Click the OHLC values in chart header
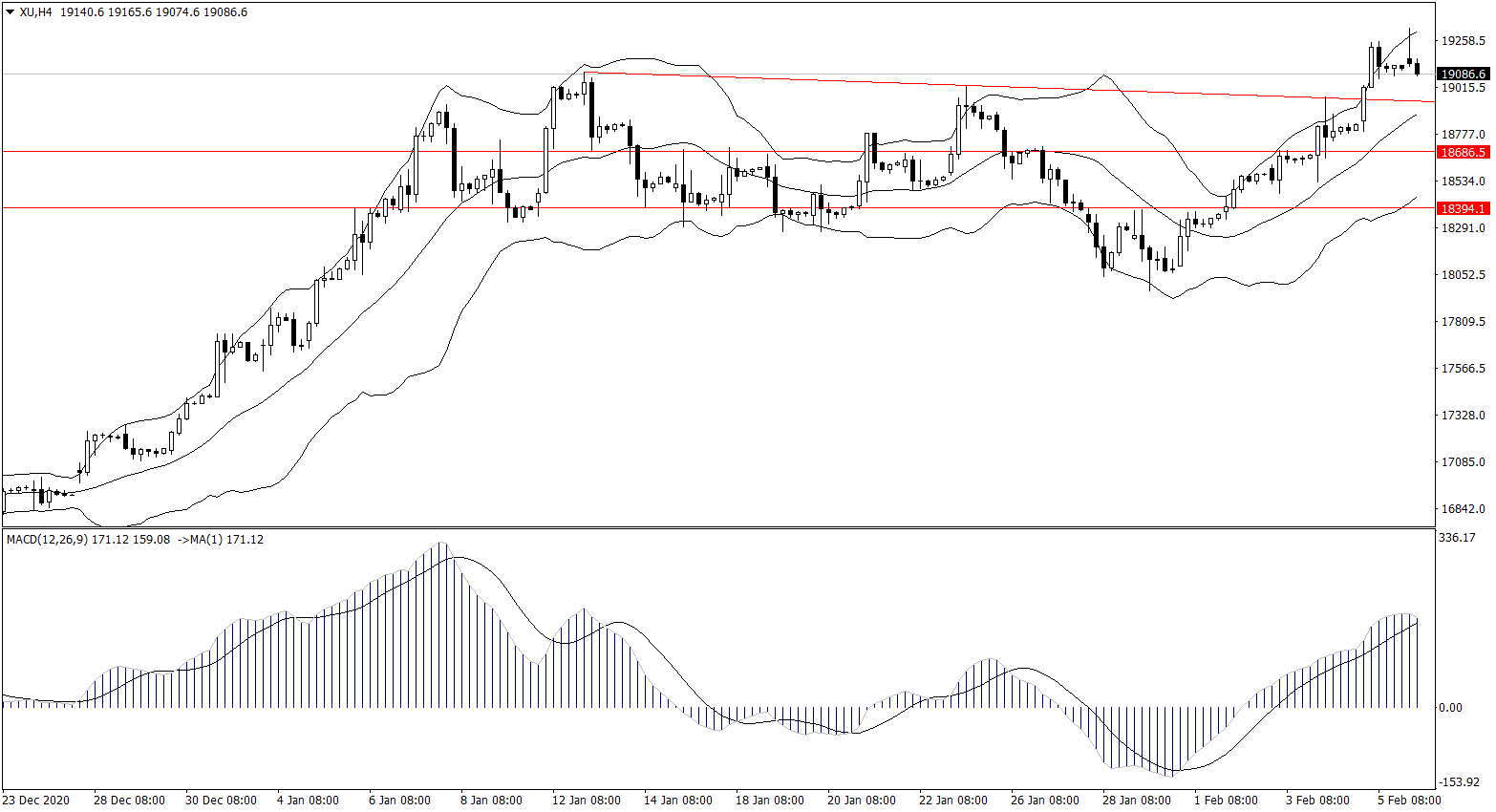 click(153, 12)
